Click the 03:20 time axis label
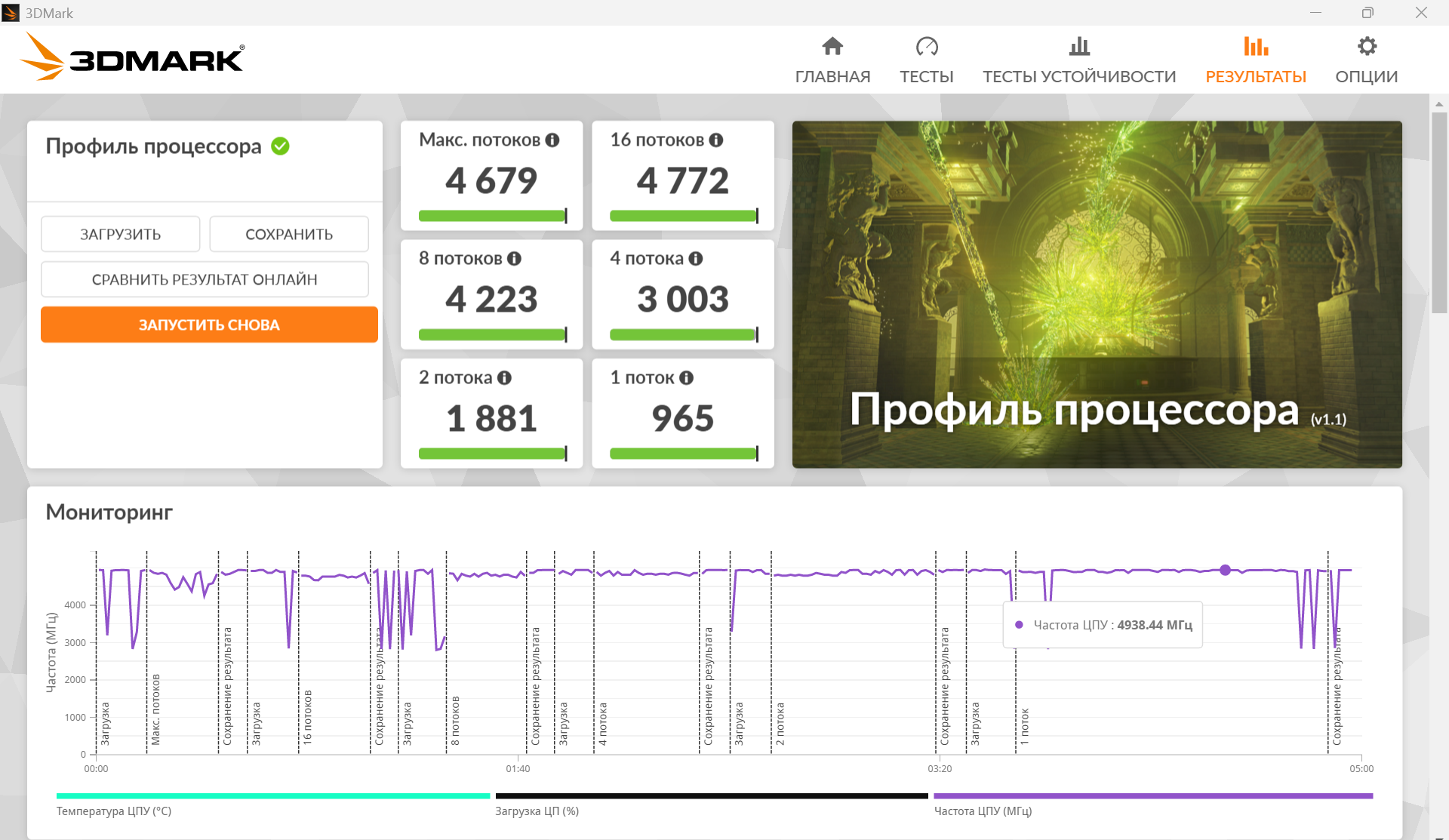 940,769
